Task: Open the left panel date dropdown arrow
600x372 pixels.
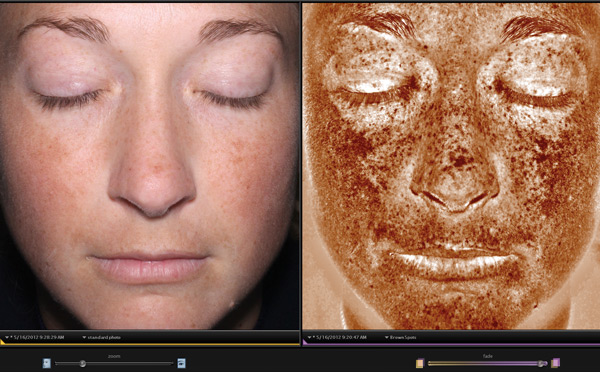Action: coord(7,338)
